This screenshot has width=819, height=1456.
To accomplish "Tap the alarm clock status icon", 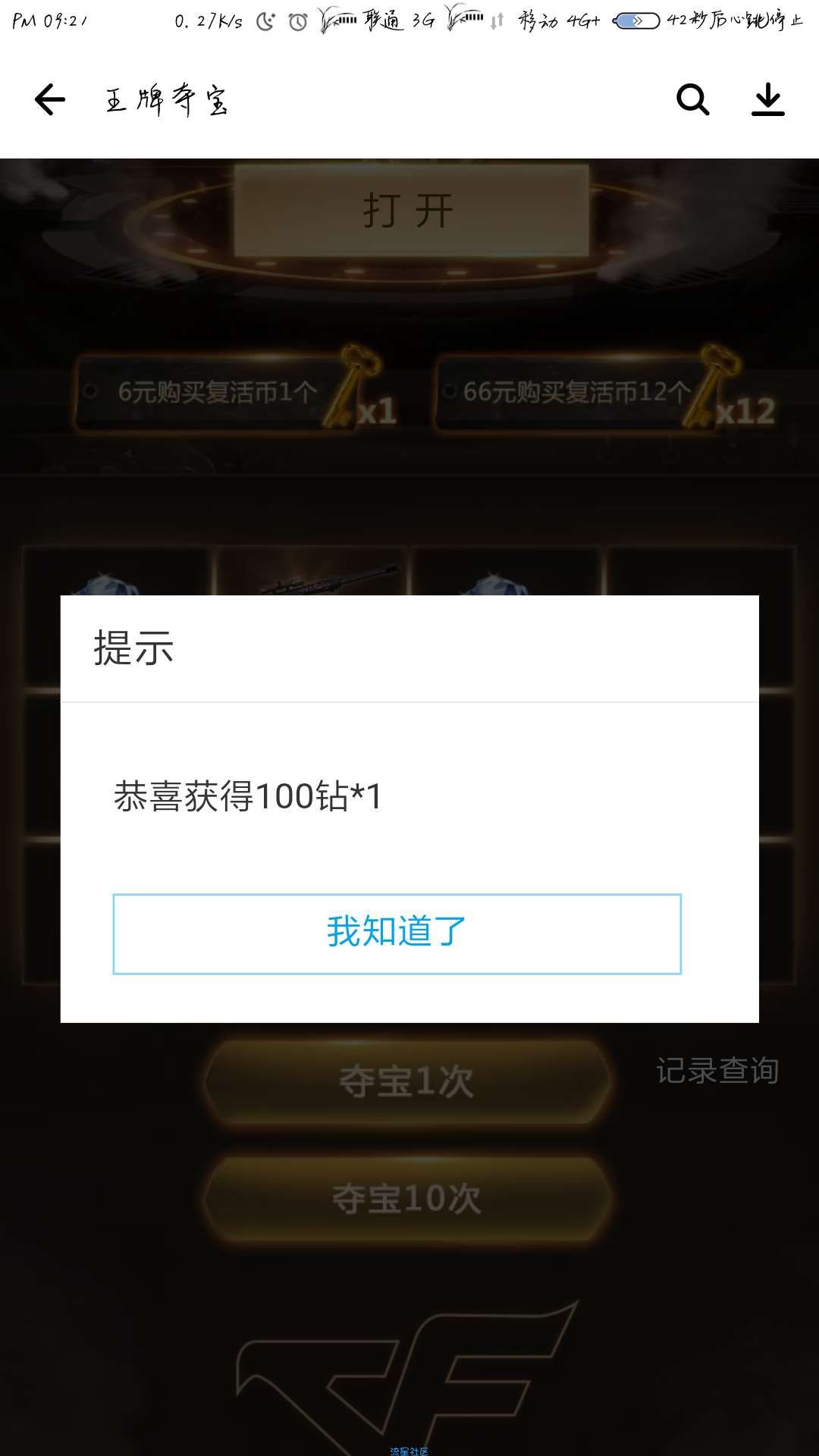I will point(298,21).
